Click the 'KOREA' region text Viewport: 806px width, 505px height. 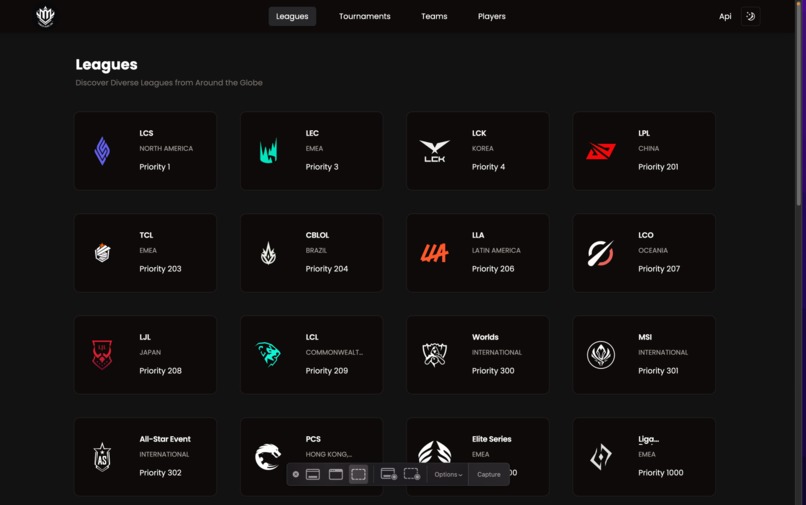click(x=483, y=149)
